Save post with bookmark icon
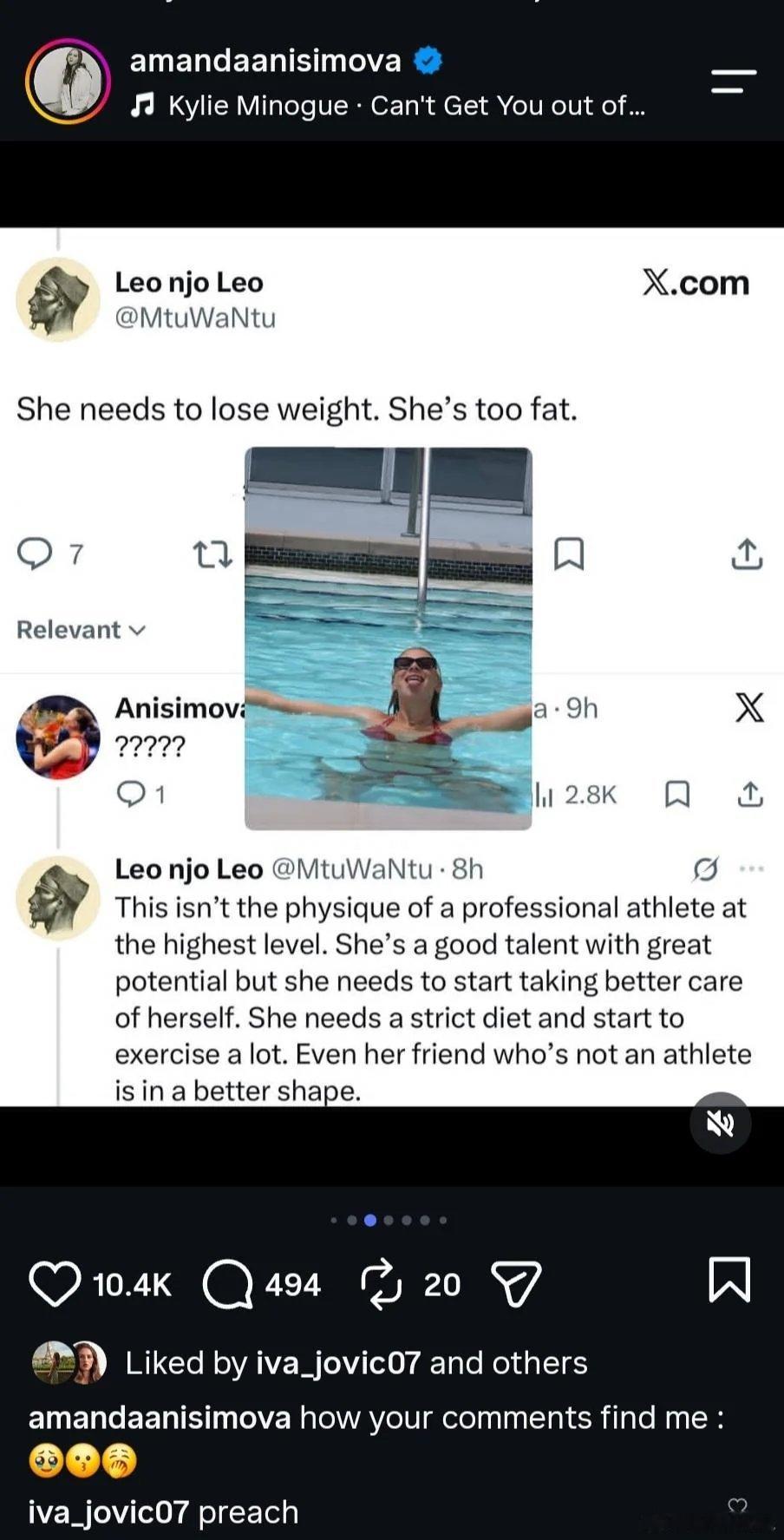This screenshot has width=784, height=1540. point(729,1279)
